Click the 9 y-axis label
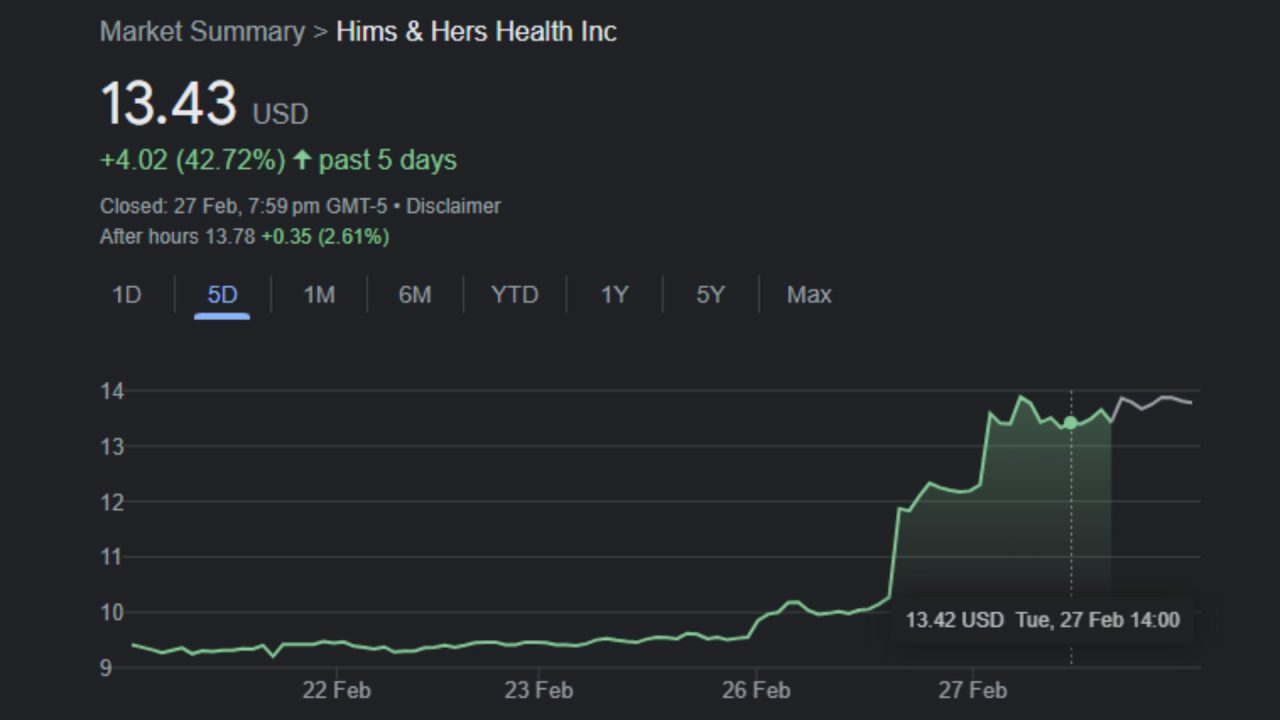The image size is (1280, 720). tap(106, 669)
